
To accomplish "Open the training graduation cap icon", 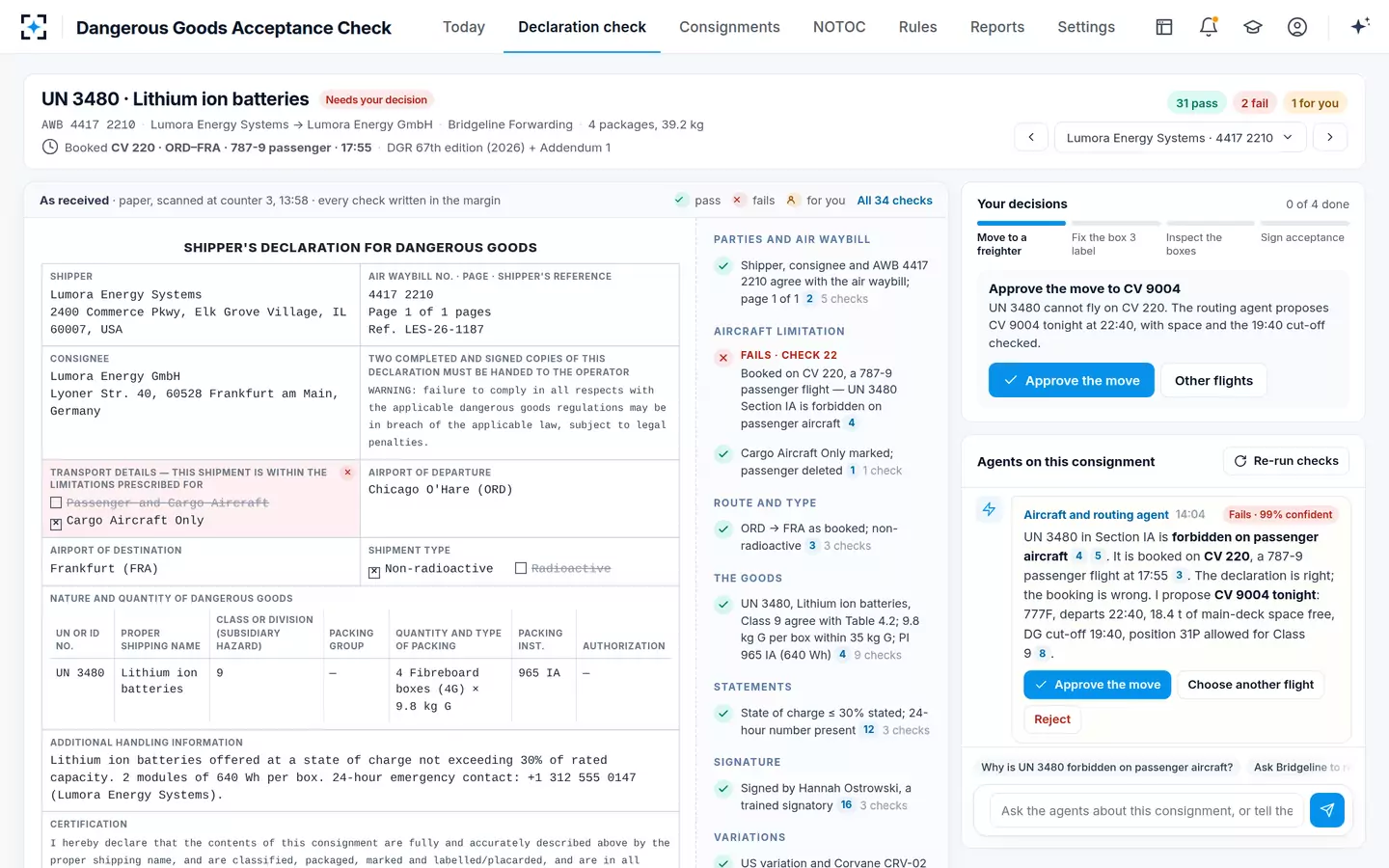I will tap(1253, 27).
